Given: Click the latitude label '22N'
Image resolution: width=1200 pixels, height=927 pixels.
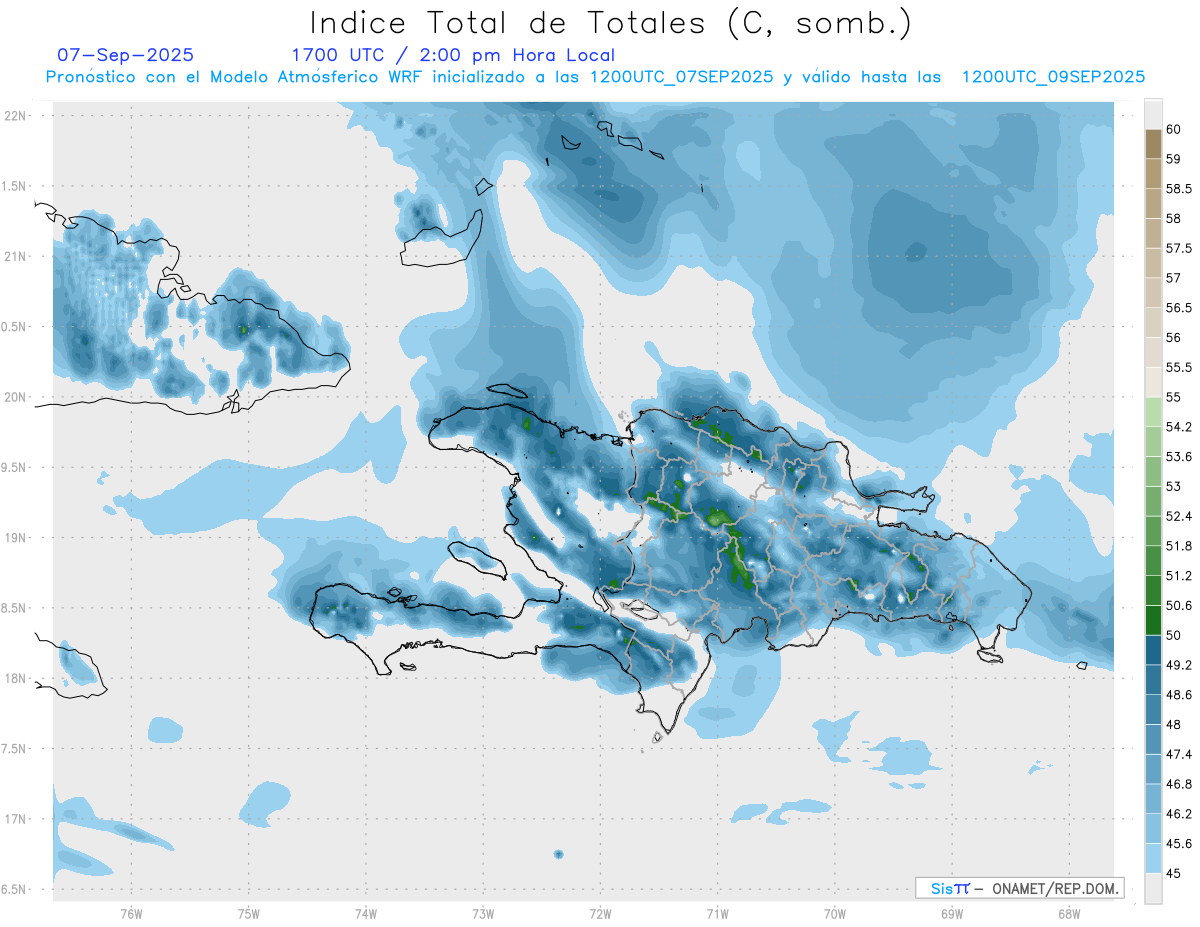Looking at the screenshot, I should [16, 116].
